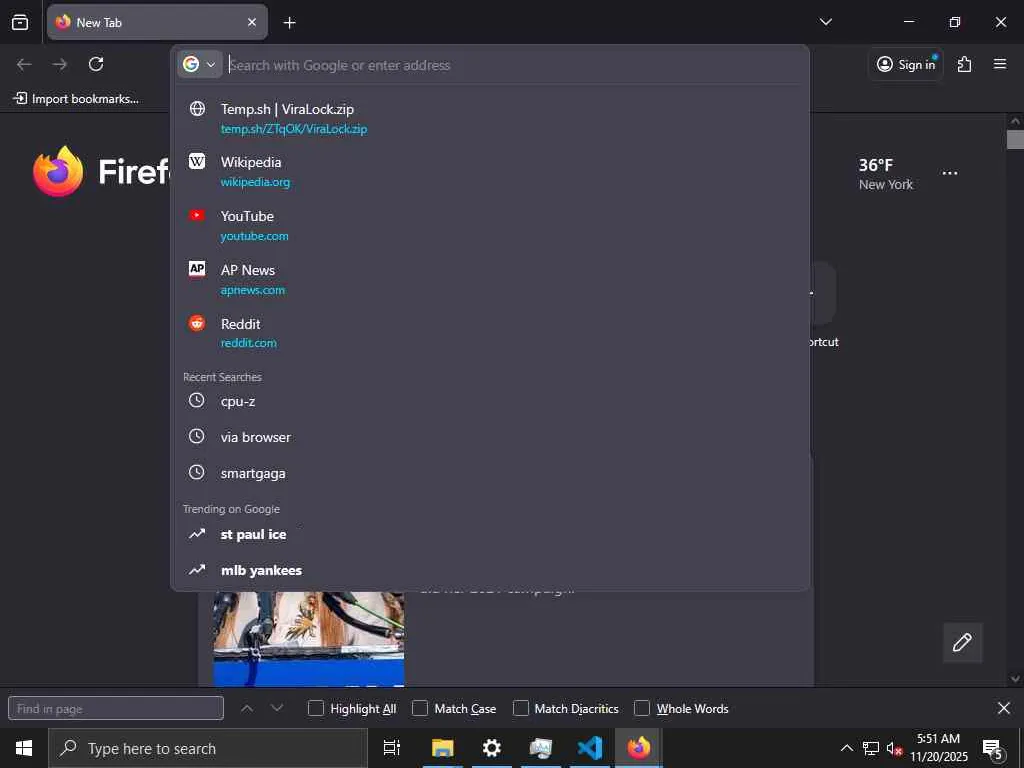Screen dimensions: 1024x768
Task: Select trending search mlb yankees
Action: (x=490, y=570)
